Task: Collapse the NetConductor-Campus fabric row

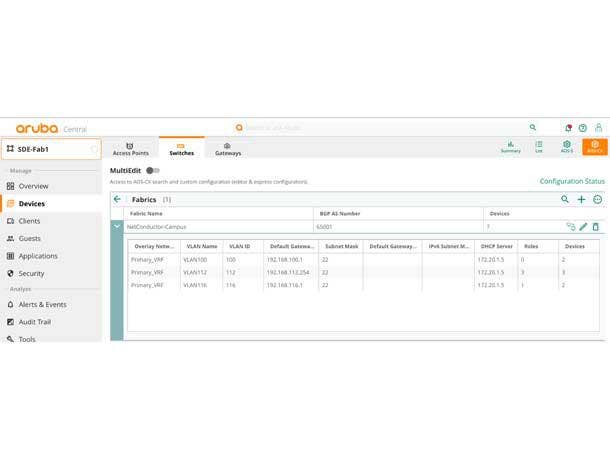Action: [x=117, y=227]
